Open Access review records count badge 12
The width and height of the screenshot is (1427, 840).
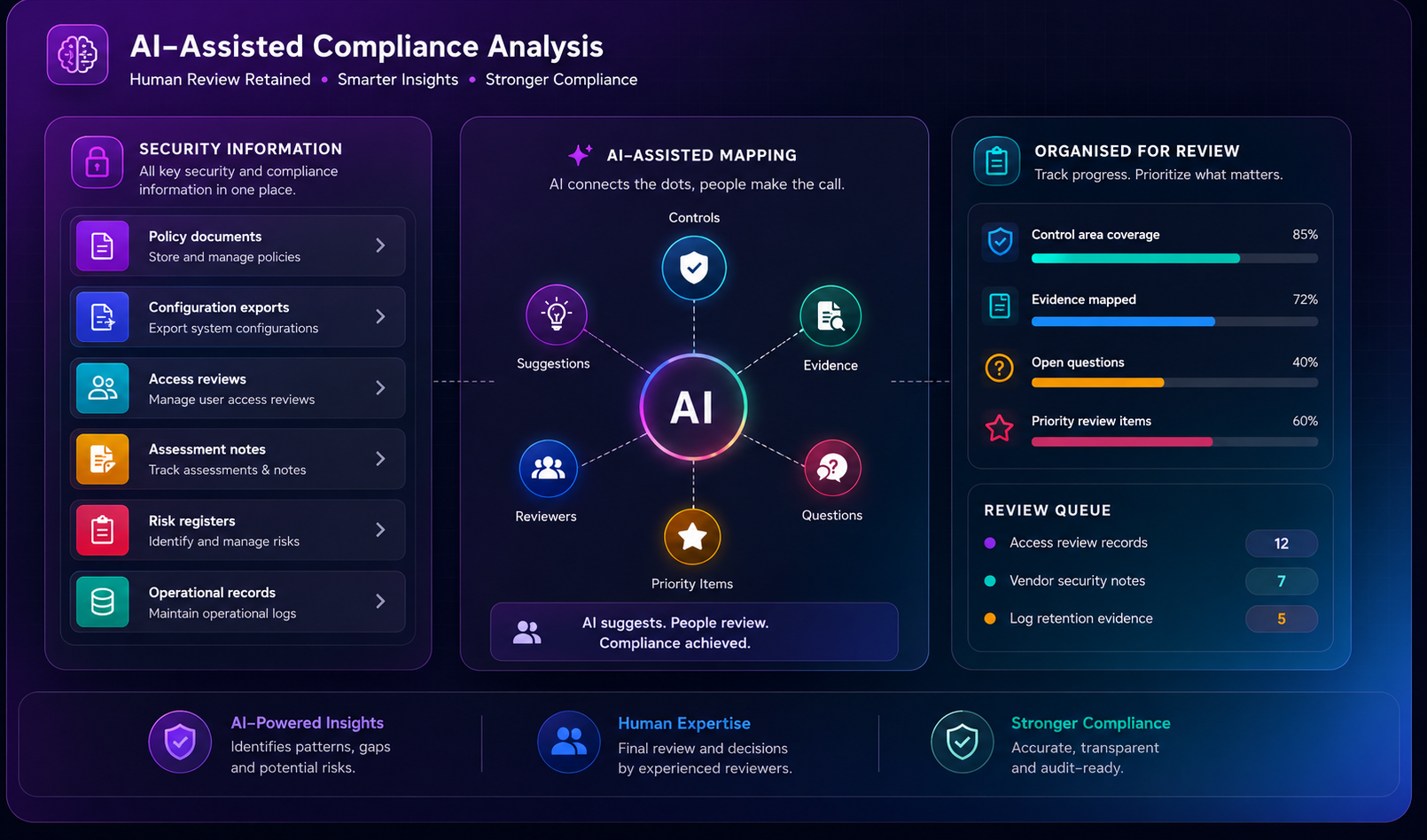coord(1282,543)
